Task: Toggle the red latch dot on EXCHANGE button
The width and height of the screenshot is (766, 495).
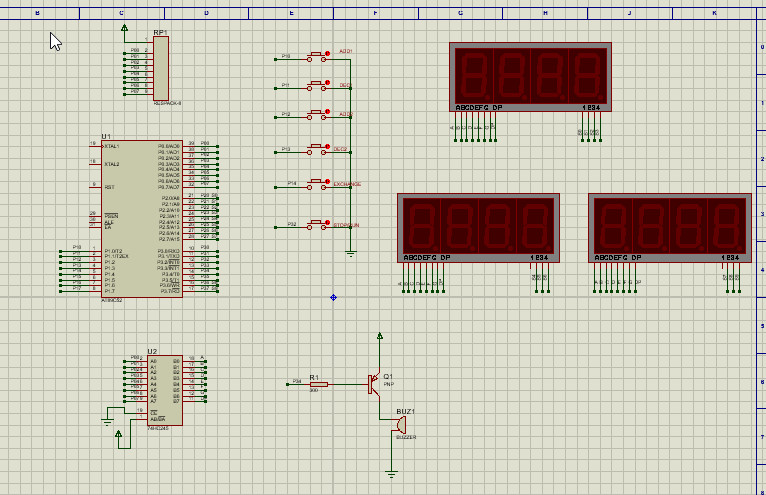Action: [x=328, y=181]
